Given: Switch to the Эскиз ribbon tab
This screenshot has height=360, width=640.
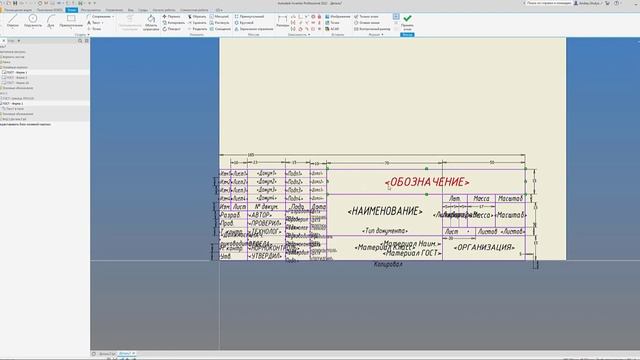Looking at the screenshot, I should [71, 10].
